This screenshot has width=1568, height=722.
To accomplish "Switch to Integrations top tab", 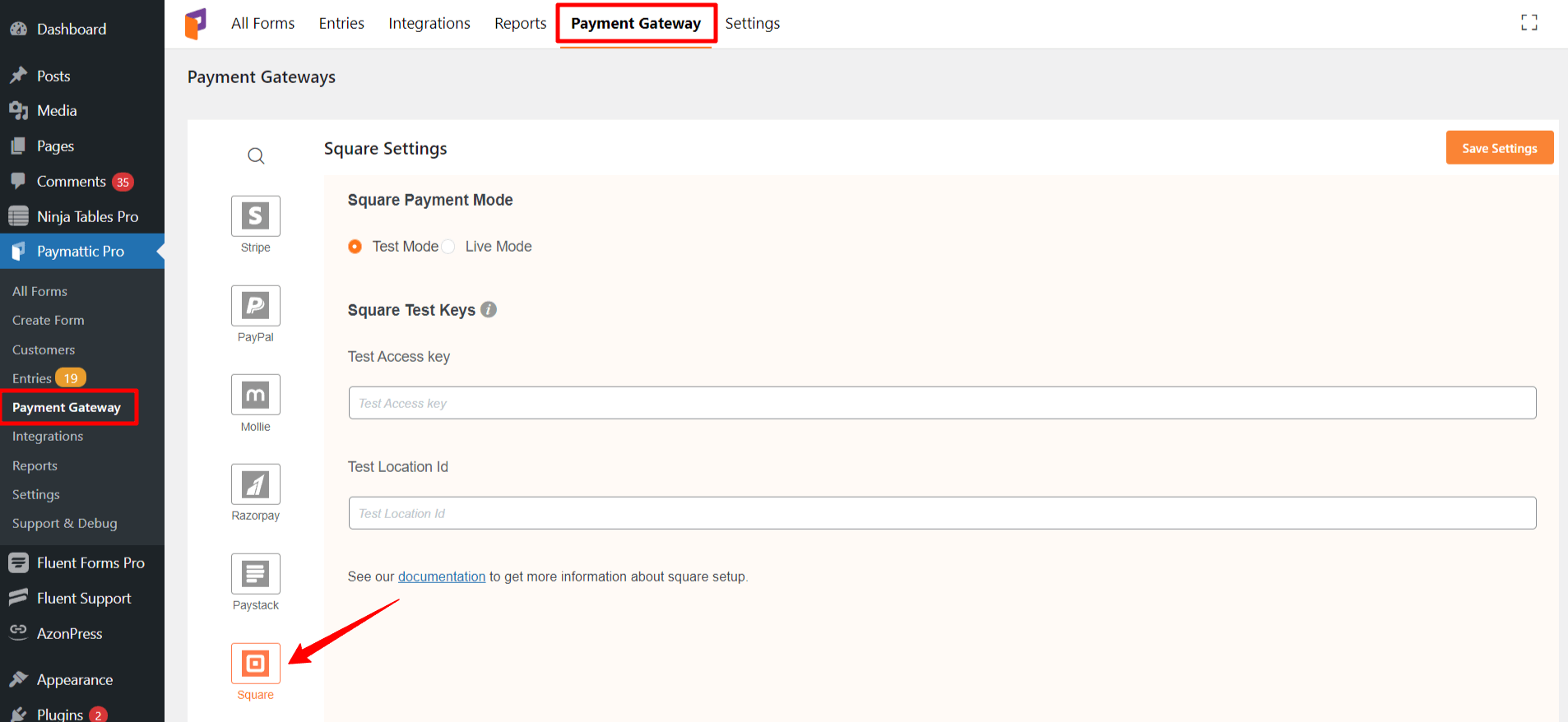I will pyautogui.click(x=429, y=23).
